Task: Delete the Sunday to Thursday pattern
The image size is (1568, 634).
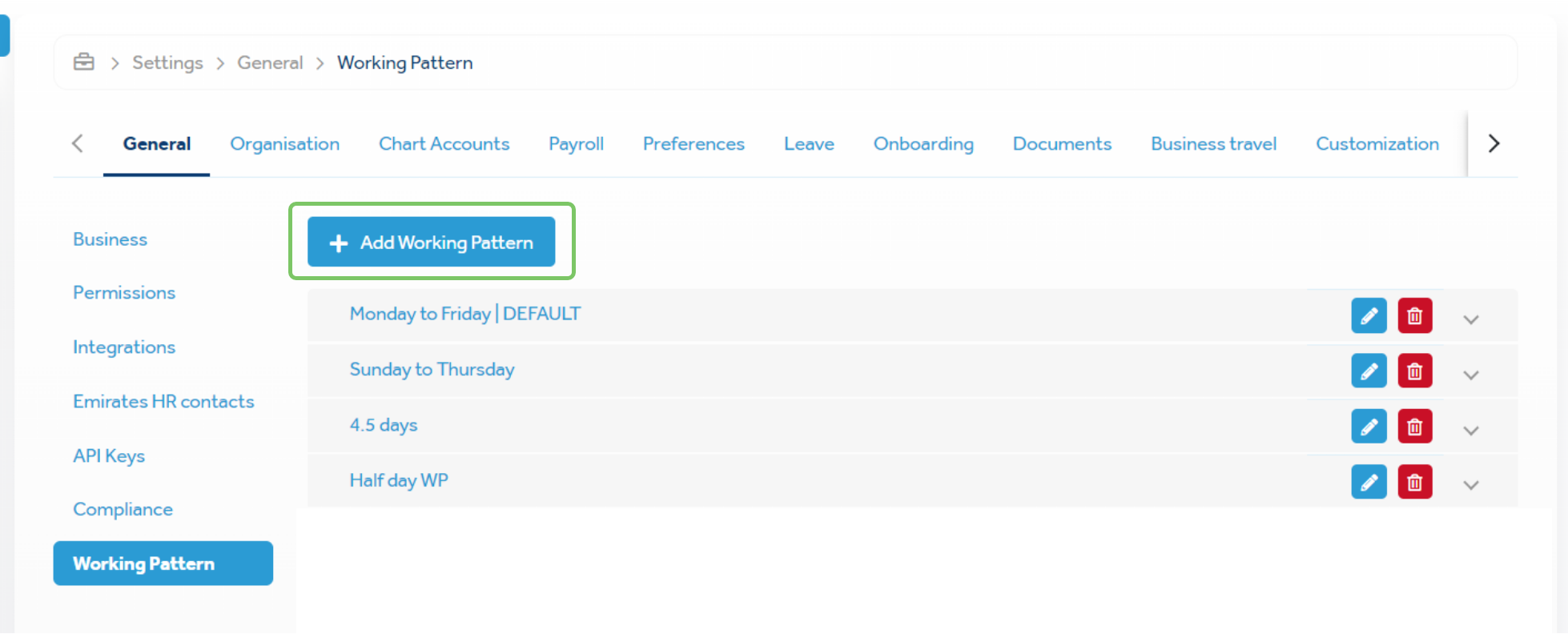Action: [1414, 371]
